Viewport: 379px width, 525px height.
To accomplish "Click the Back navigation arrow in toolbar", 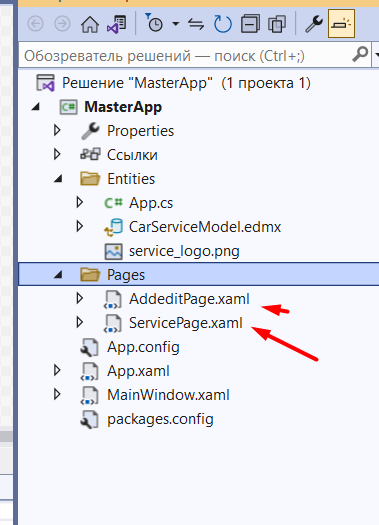I will click(35, 24).
